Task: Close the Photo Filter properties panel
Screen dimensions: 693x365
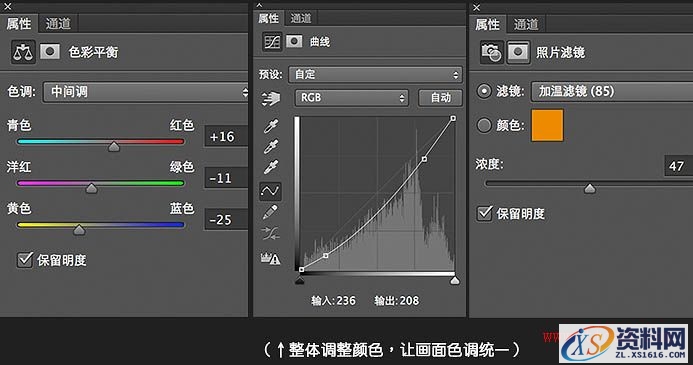Action: coord(476,8)
